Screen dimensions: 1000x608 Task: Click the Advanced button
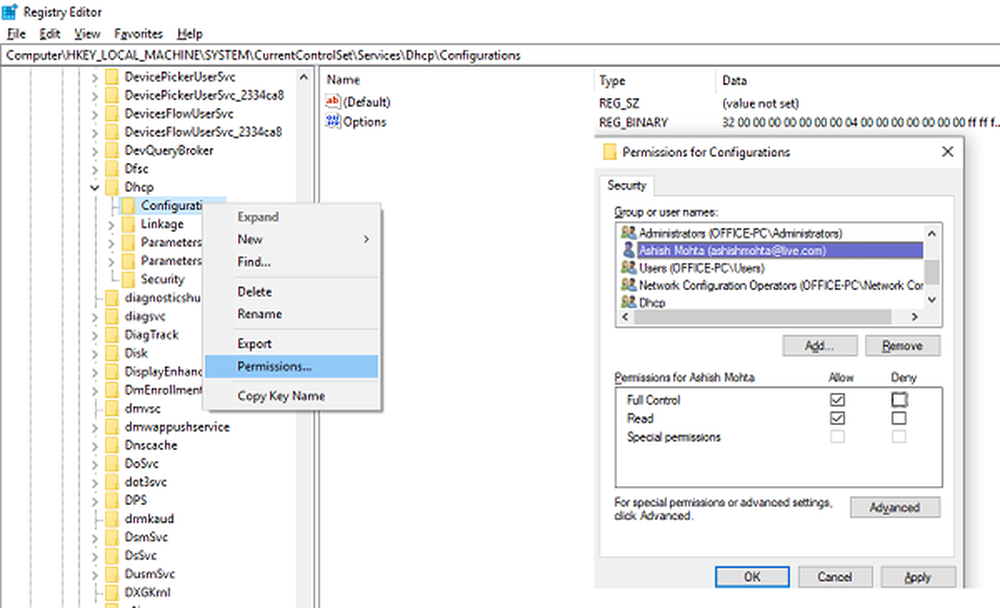coord(894,507)
